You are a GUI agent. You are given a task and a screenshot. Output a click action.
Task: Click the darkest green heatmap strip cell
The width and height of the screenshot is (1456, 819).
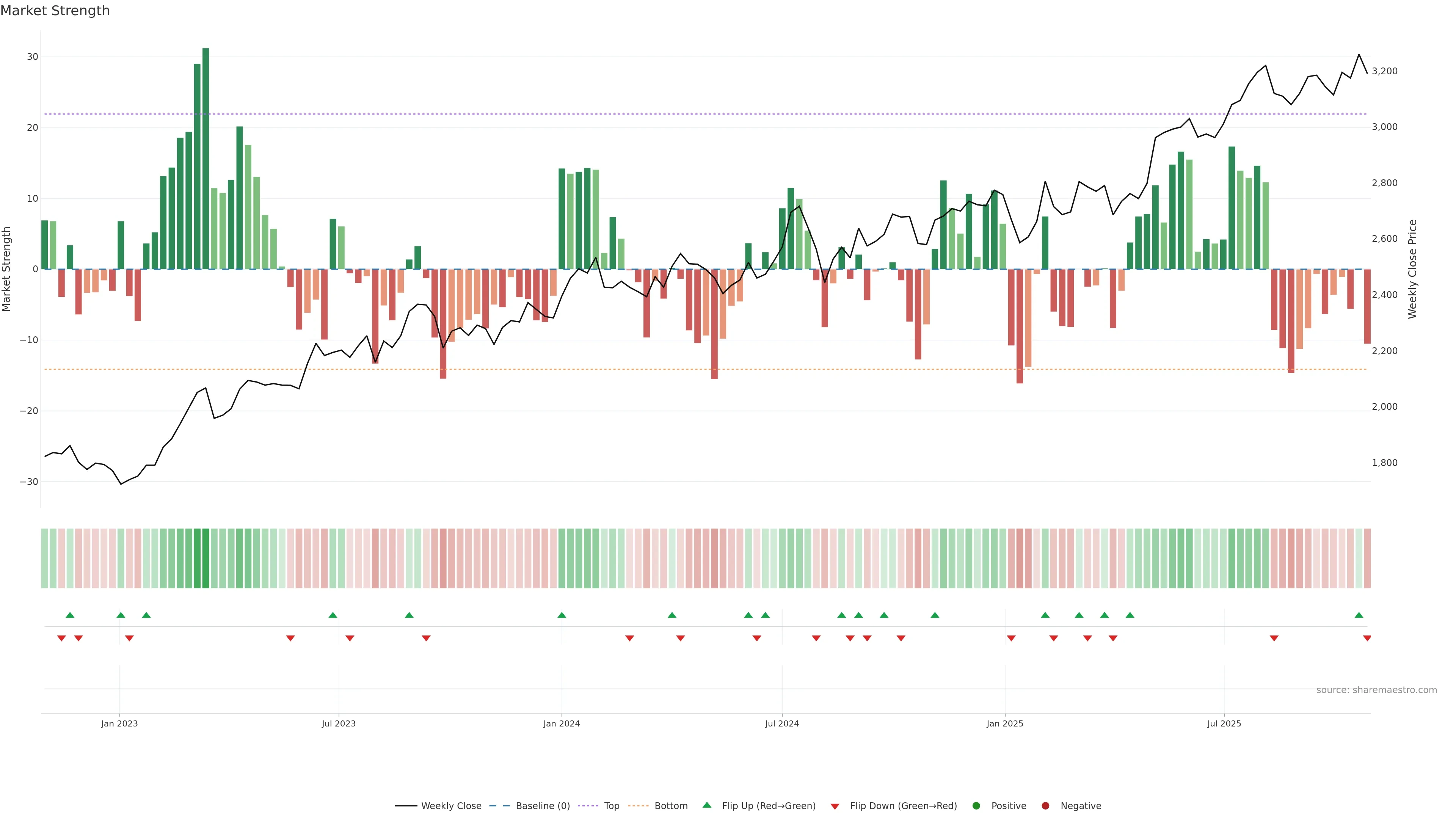(x=206, y=558)
